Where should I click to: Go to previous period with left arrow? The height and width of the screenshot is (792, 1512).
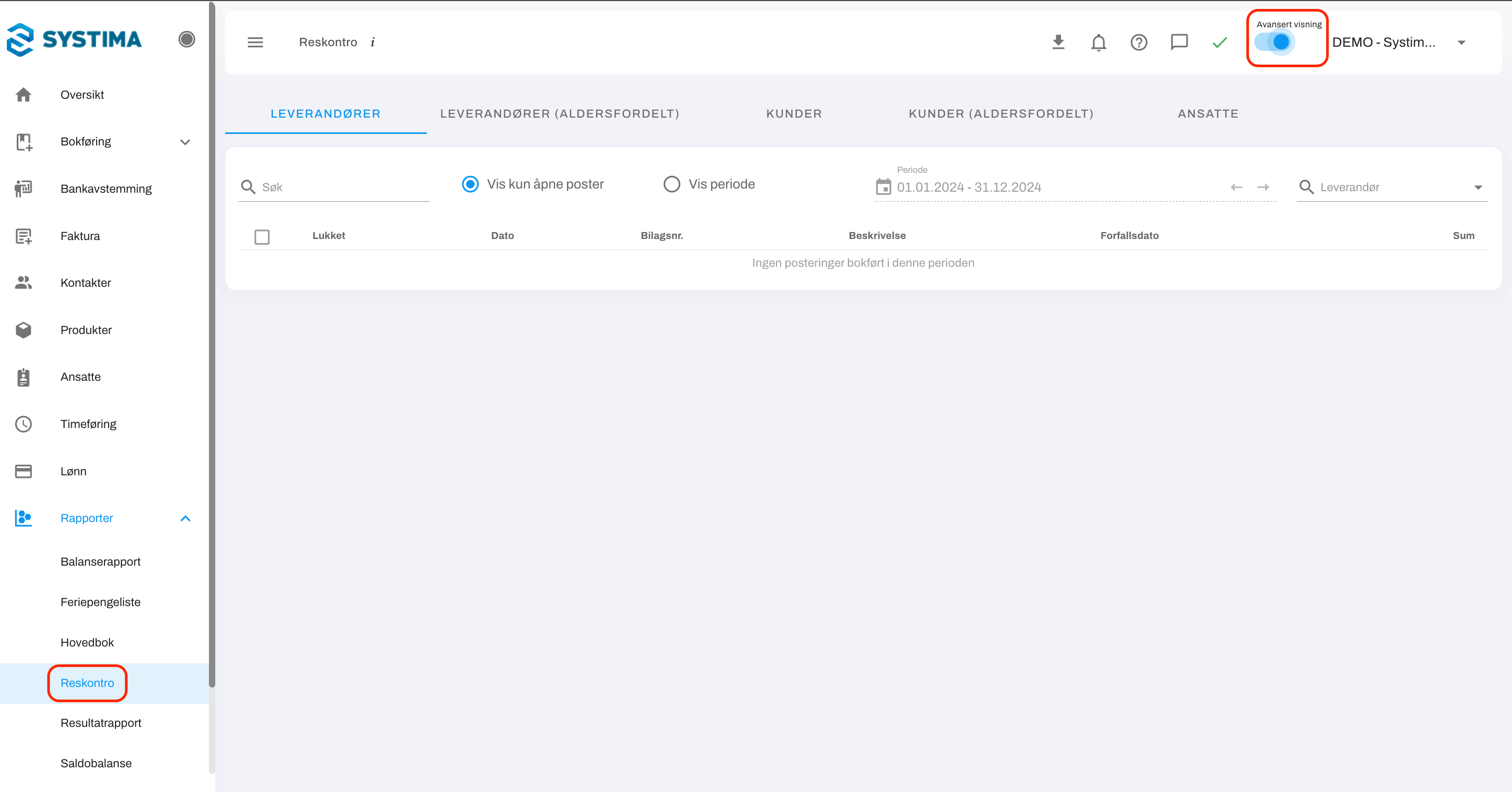tap(1236, 187)
